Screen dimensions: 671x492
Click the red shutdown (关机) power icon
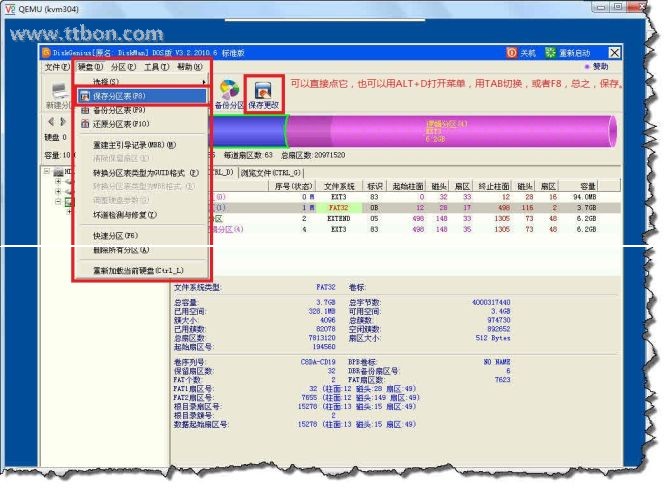pyautogui.click(x=511, y=53)
